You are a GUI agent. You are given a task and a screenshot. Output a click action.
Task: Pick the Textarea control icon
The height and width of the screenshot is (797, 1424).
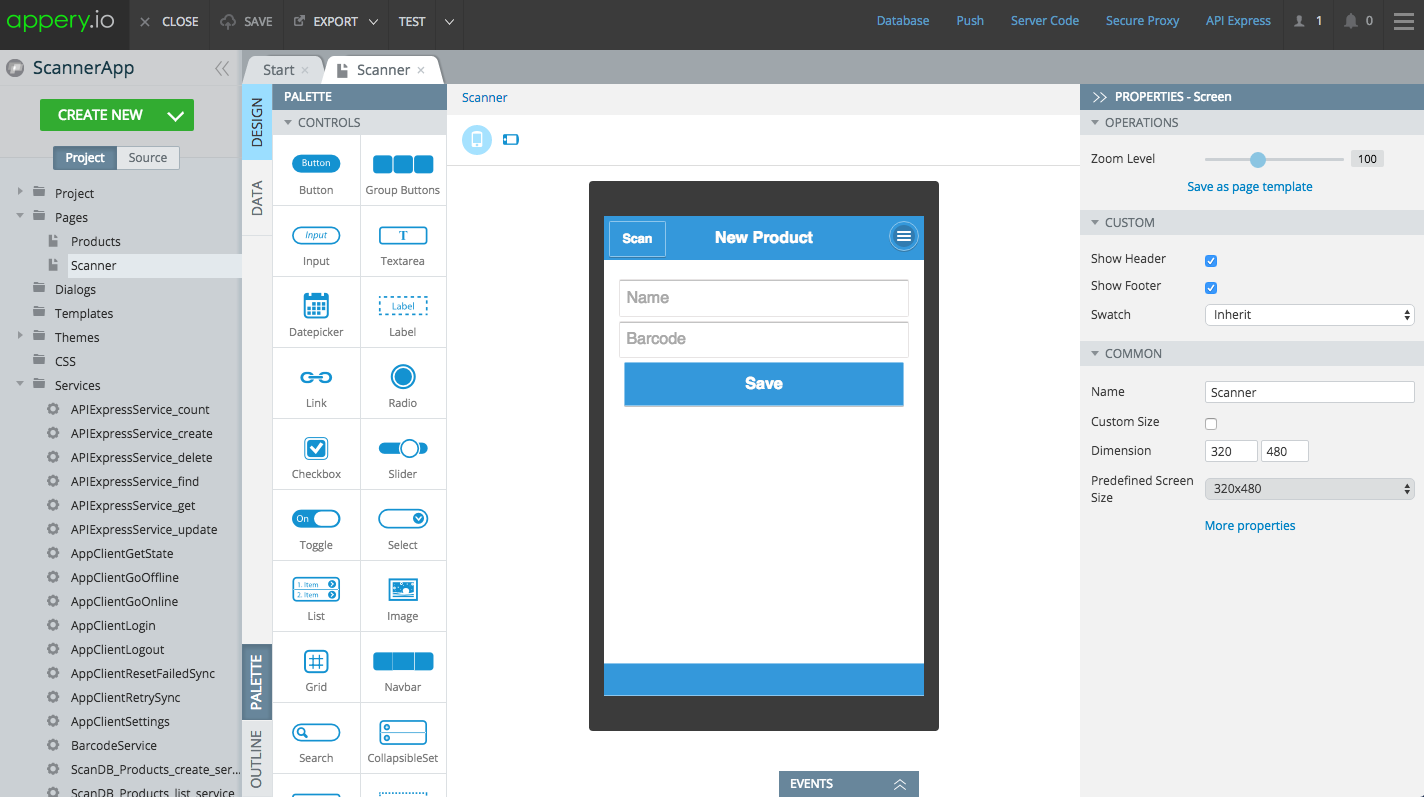tap(403, 235)
